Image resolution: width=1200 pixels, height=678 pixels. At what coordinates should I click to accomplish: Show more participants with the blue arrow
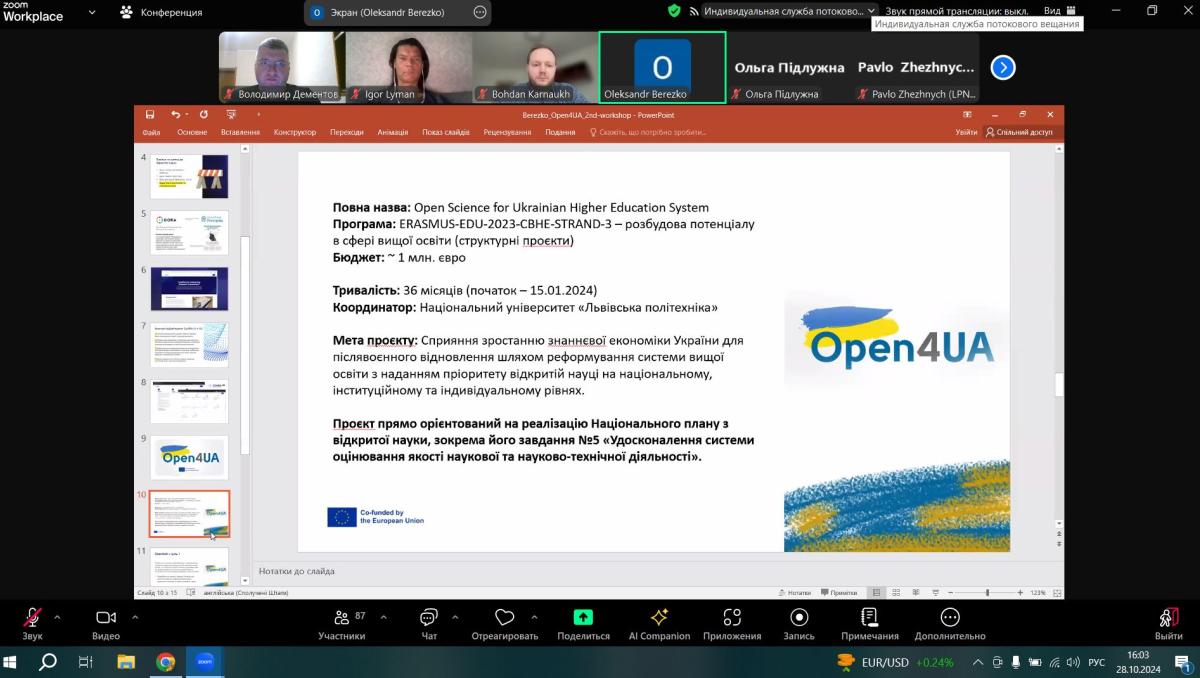[x=1003, y=67]
